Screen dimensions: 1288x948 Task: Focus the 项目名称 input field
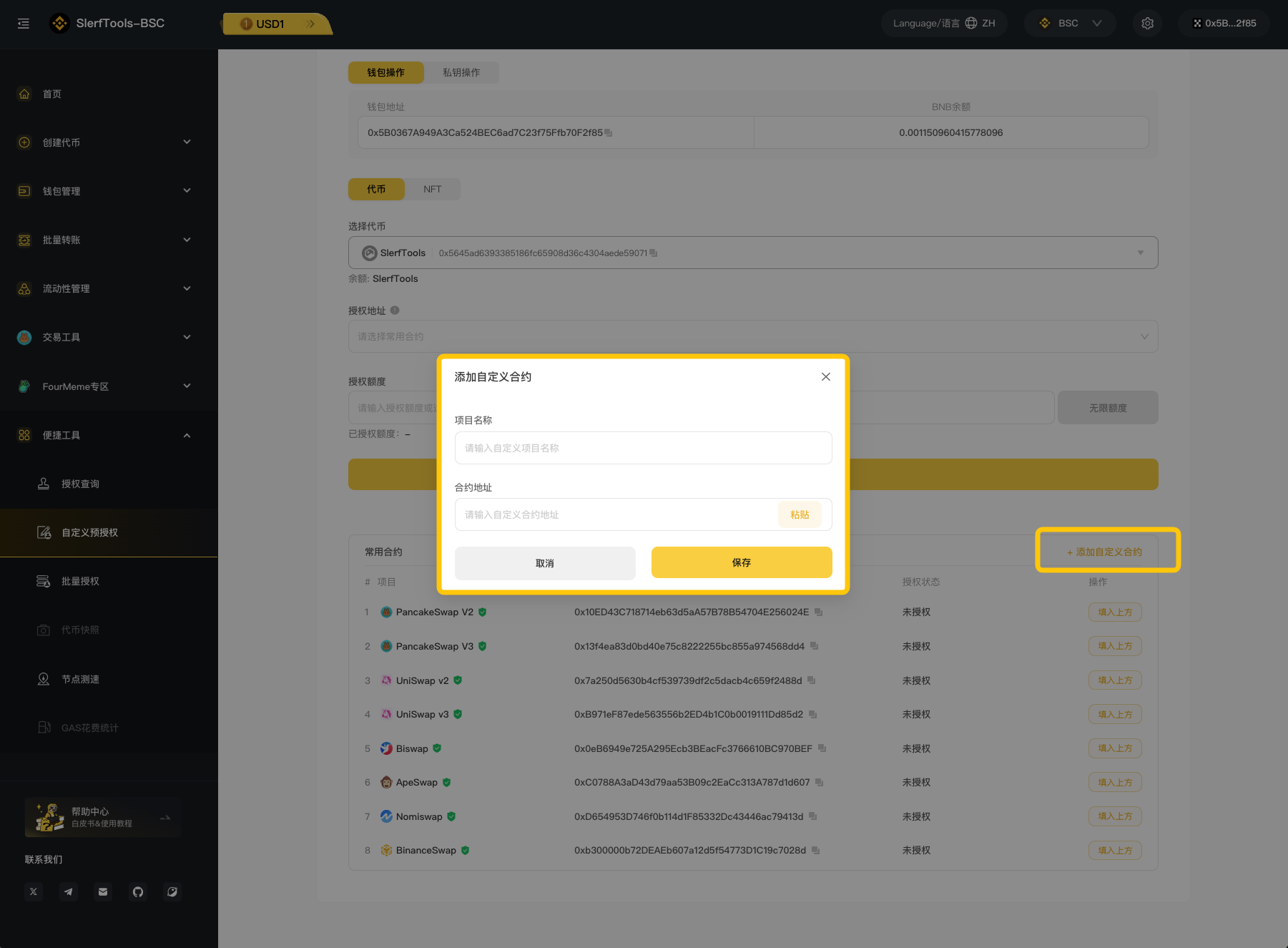pyautogui.click(x=642, y=448)
